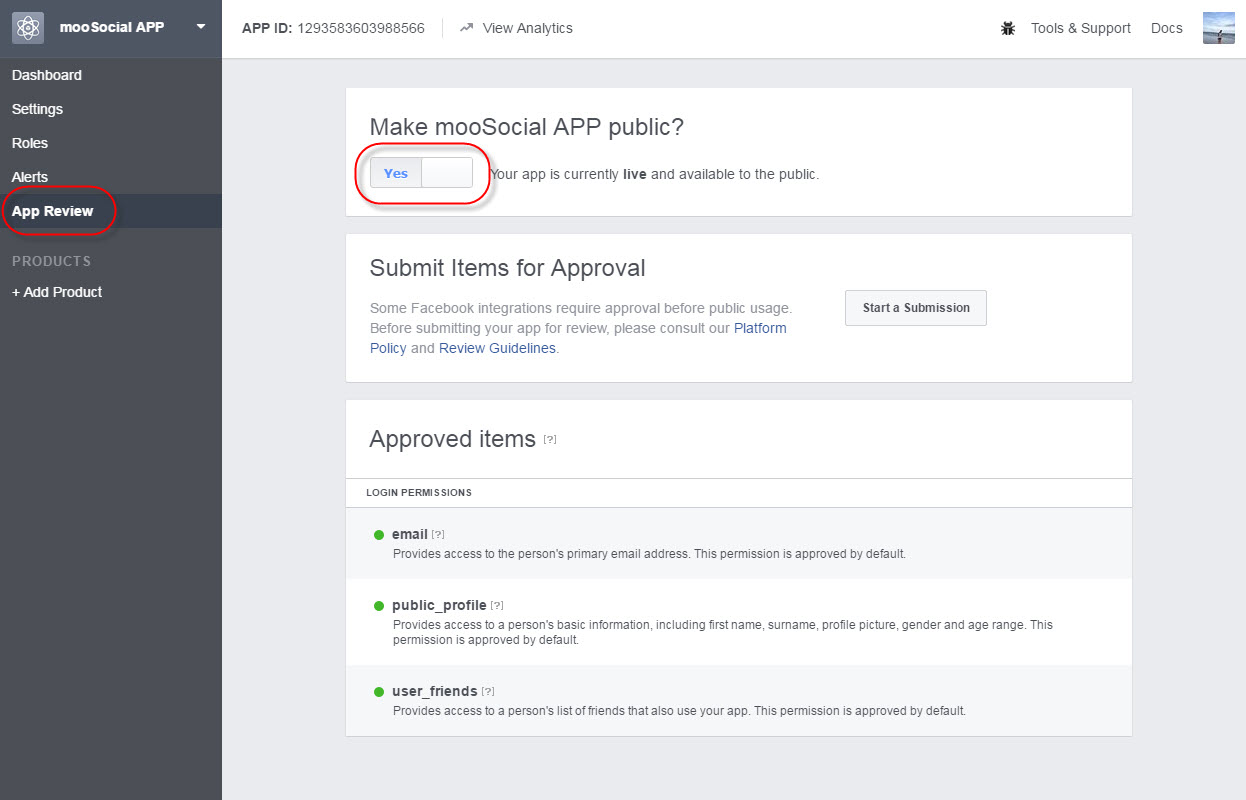Click the mooSocial APP logo icon
This screenshot has width=1246, height=800.
pos(27,28)
